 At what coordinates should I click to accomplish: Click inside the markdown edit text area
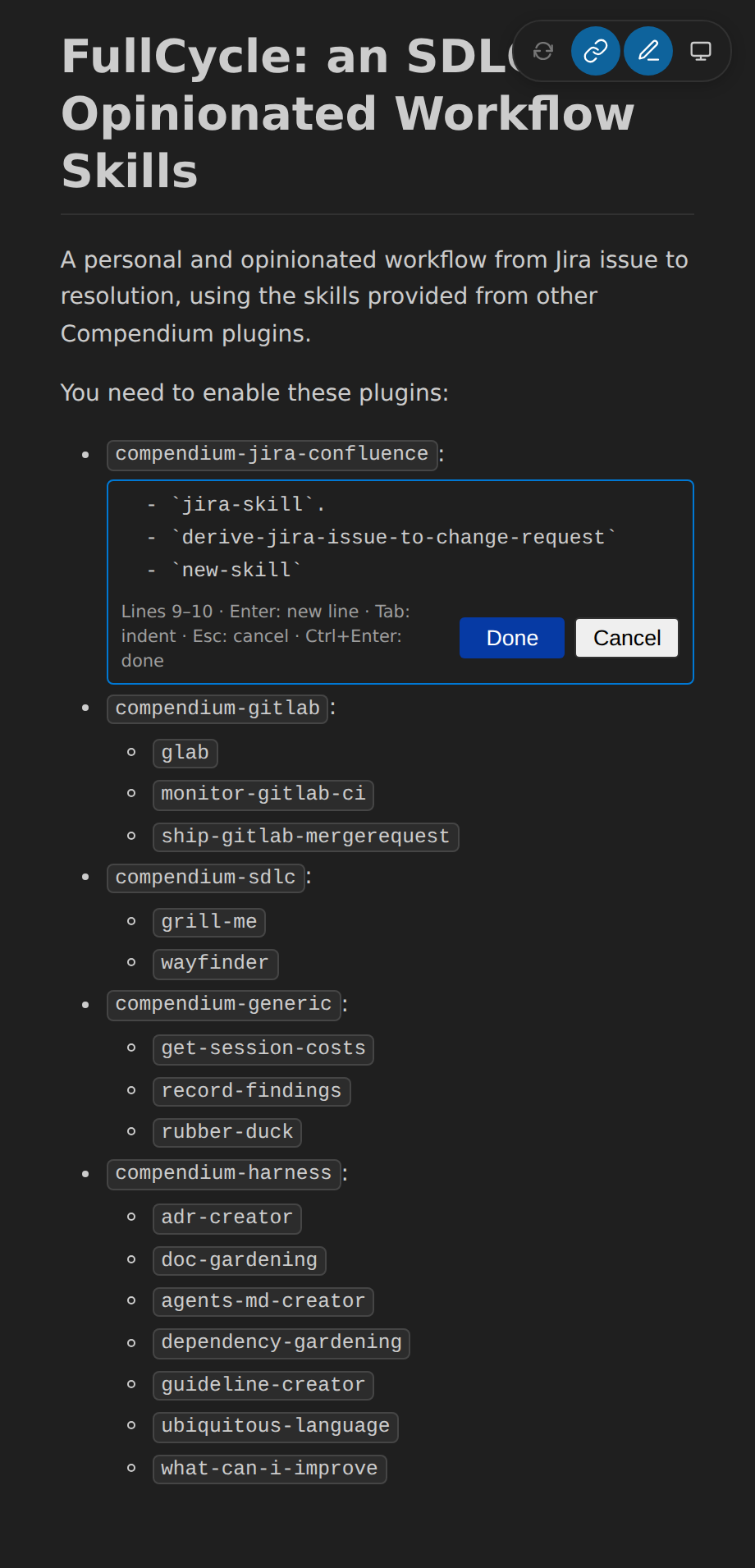400,537
